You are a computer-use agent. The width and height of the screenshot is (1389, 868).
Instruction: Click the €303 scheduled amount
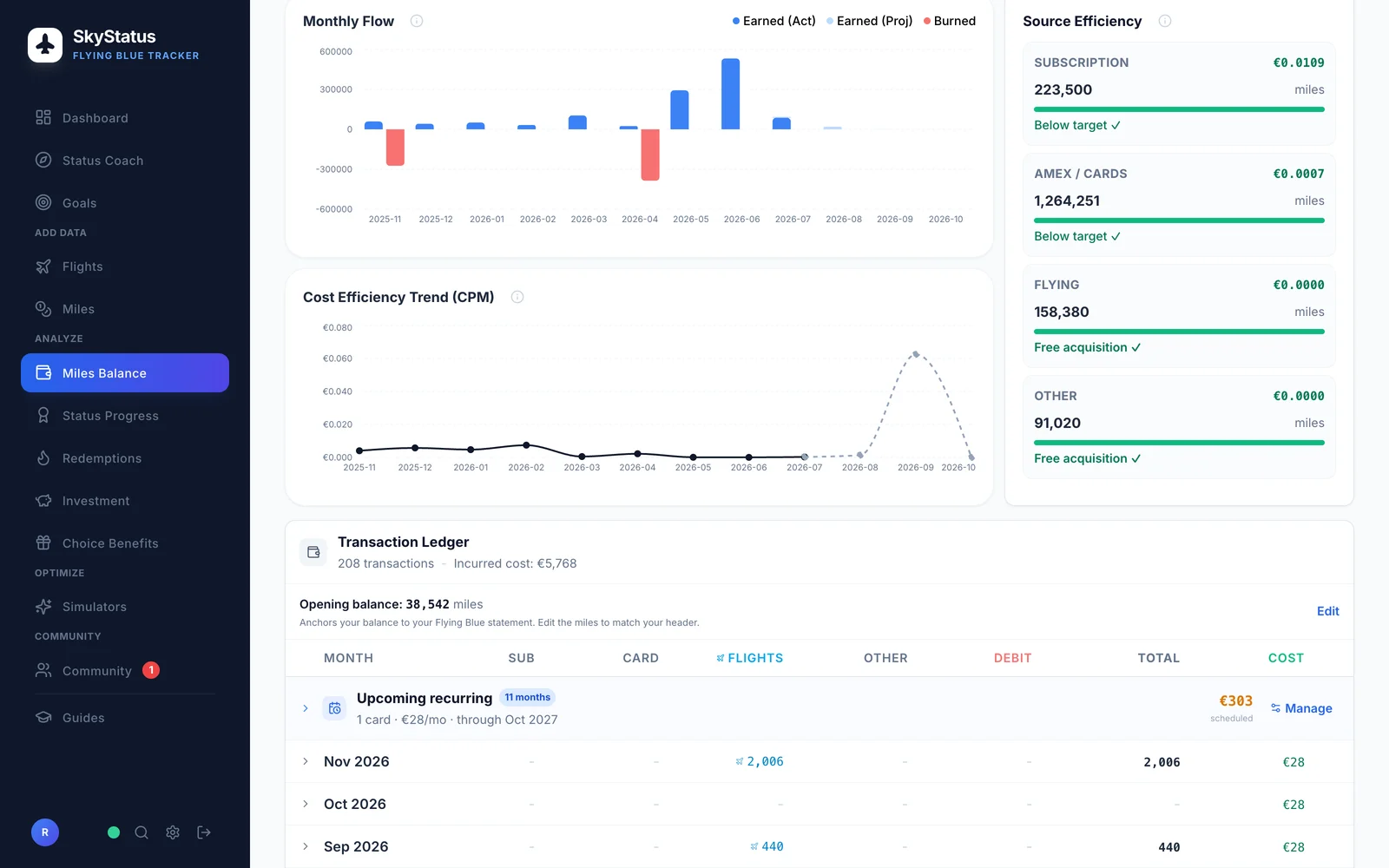pos(1235,700)
